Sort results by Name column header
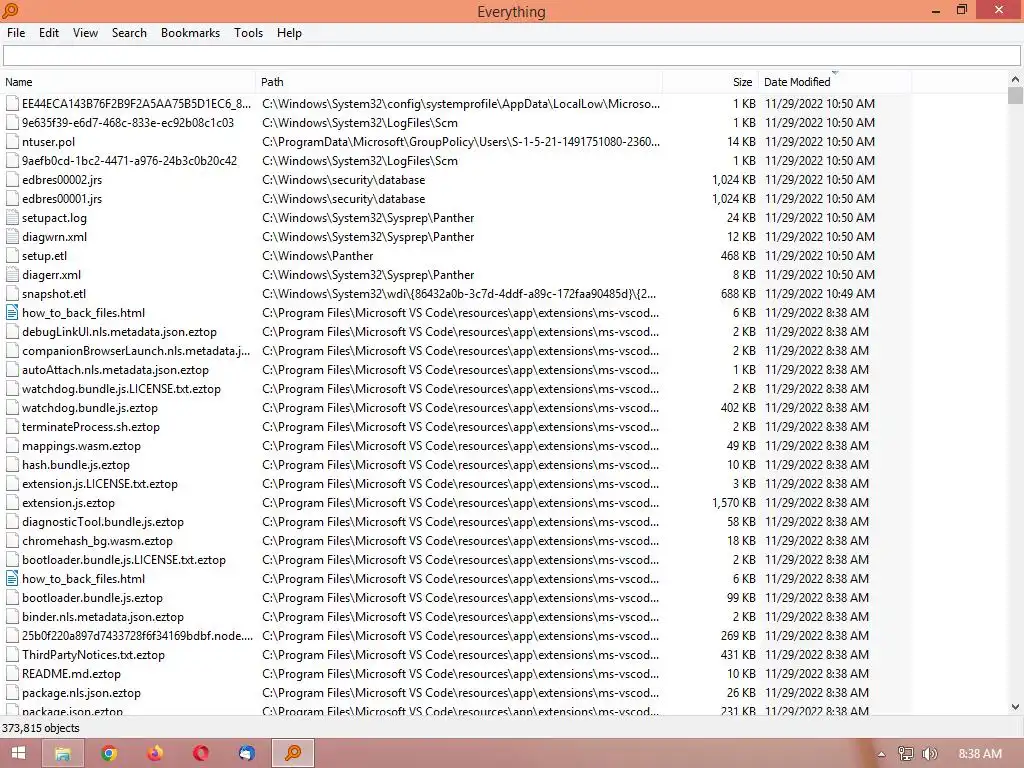The width and height of the screenshot is (1024, 768). pyautogui.click(x=128, y=82)
